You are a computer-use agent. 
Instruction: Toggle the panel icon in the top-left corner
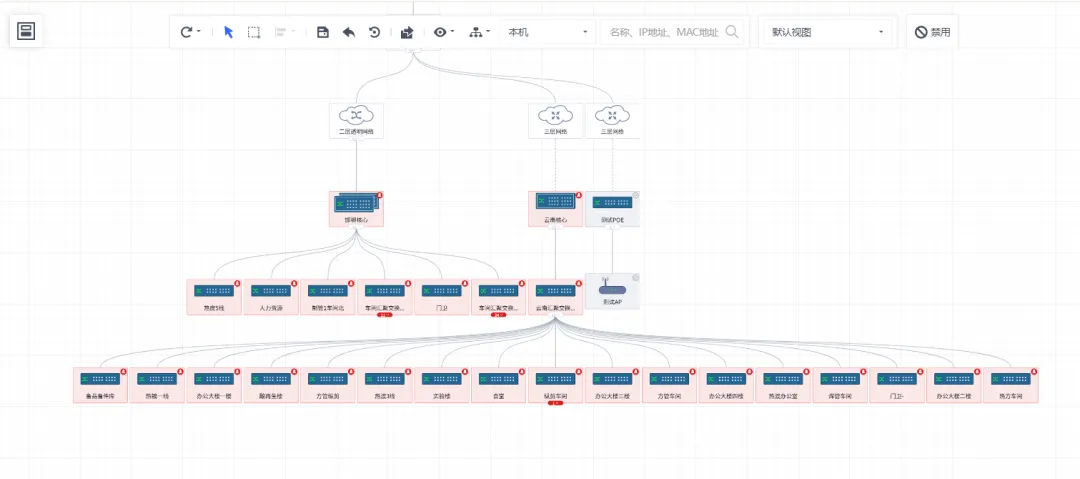[x=26, y=31]
